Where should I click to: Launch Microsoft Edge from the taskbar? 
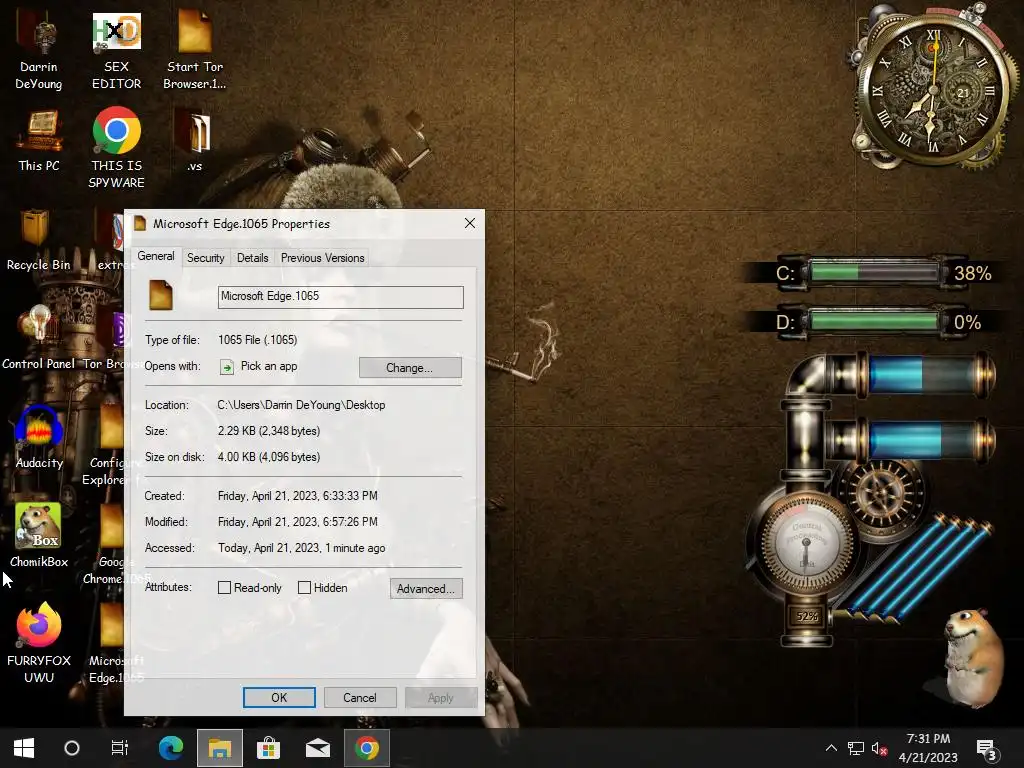[171, 748]
